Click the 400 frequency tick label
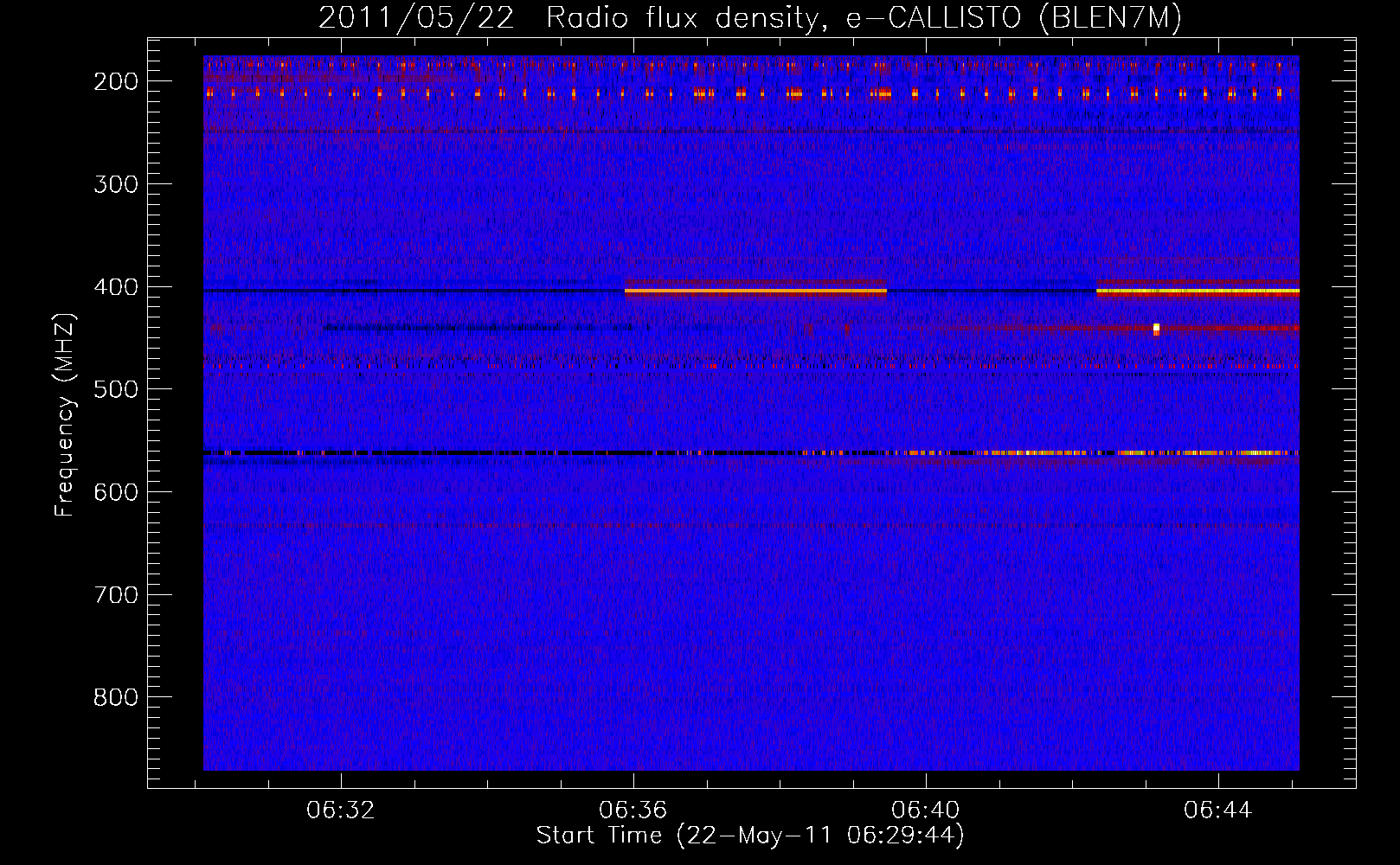 coord(116,287)
